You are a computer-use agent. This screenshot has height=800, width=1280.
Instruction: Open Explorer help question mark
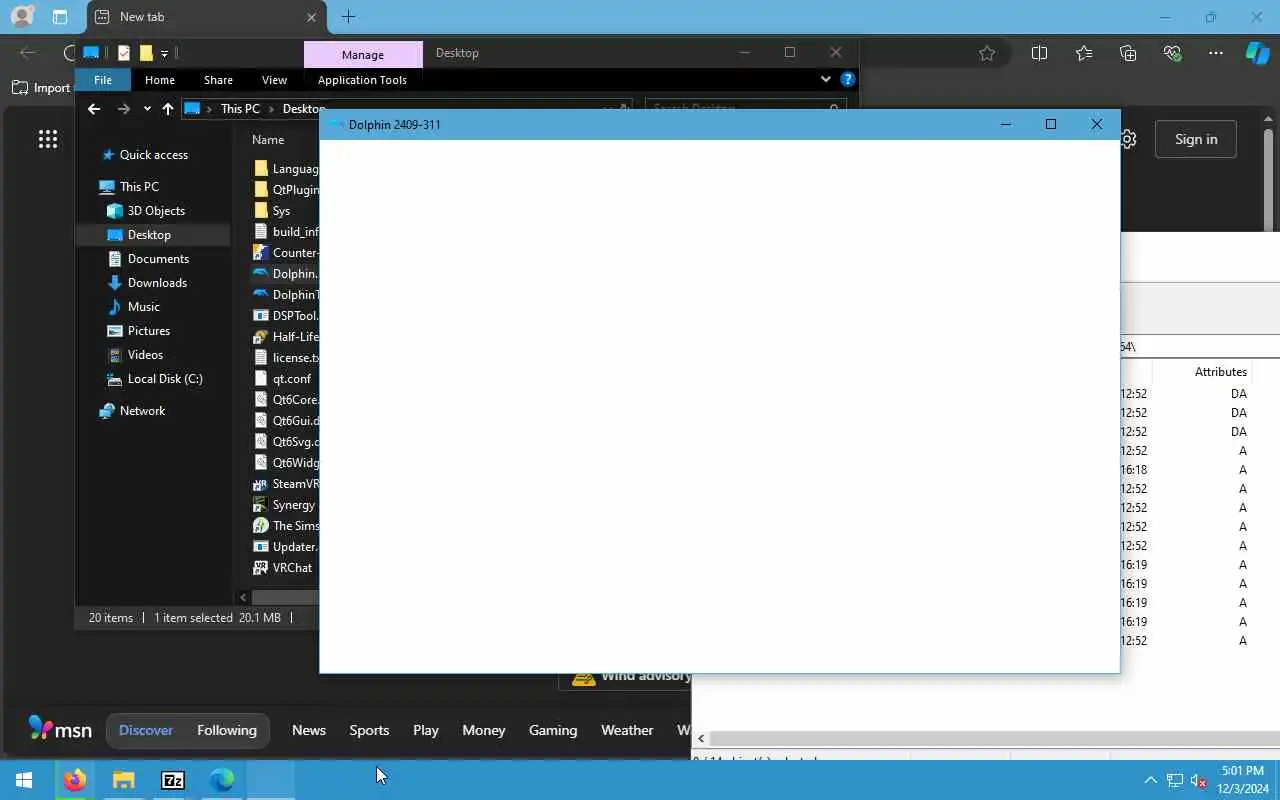tap(848, 79)
